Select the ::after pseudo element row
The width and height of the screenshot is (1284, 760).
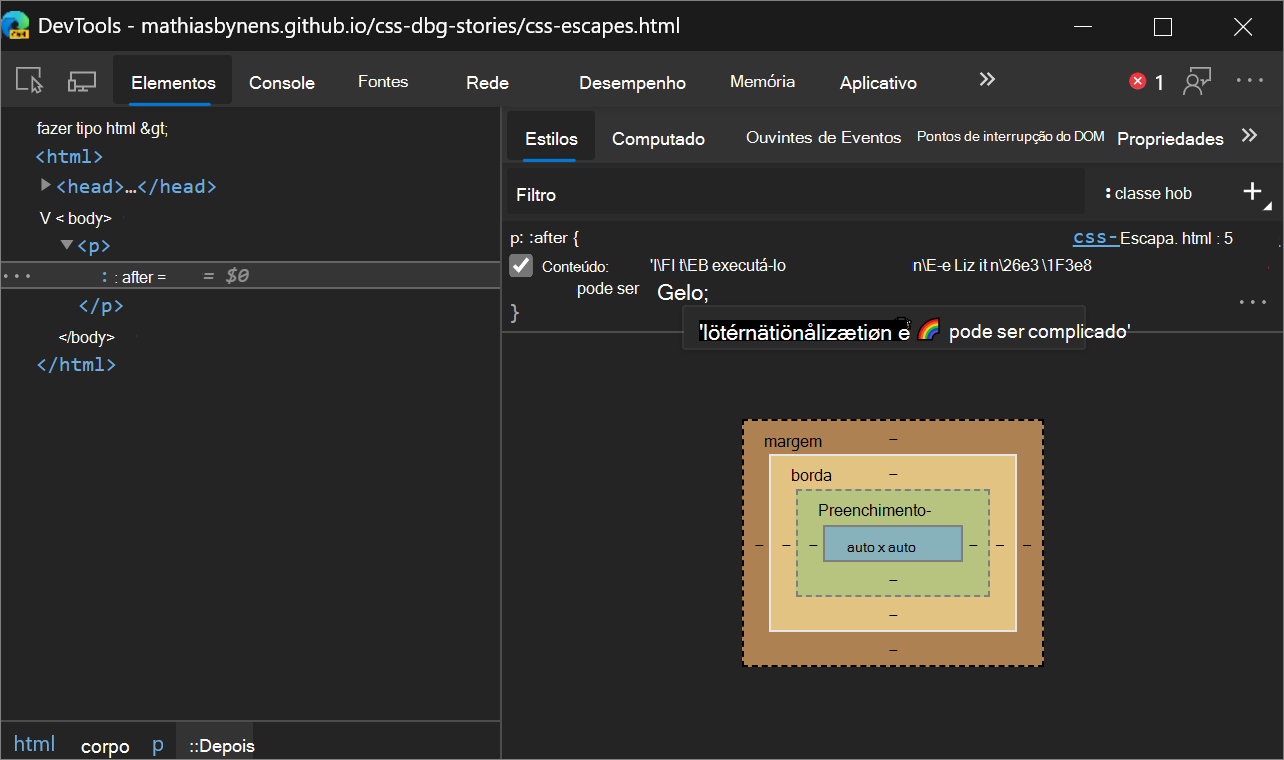tap(250, 275)
